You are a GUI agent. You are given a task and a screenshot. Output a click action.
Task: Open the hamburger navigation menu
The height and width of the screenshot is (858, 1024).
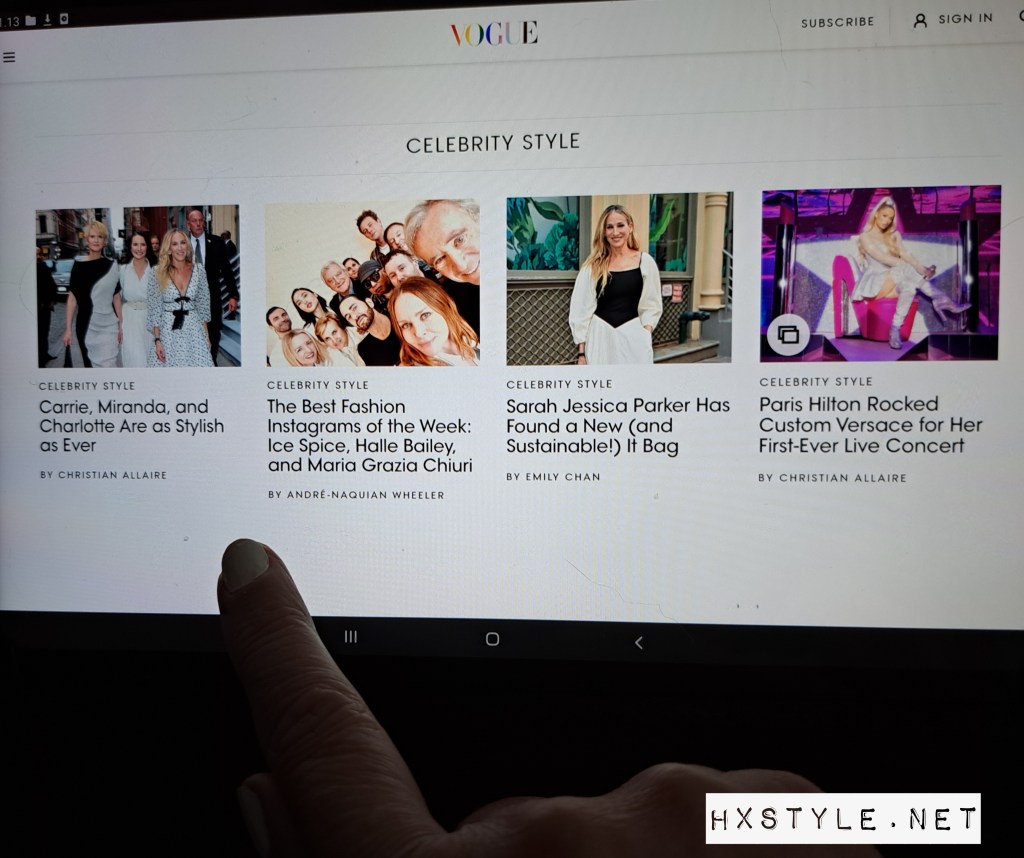point(9,57)
